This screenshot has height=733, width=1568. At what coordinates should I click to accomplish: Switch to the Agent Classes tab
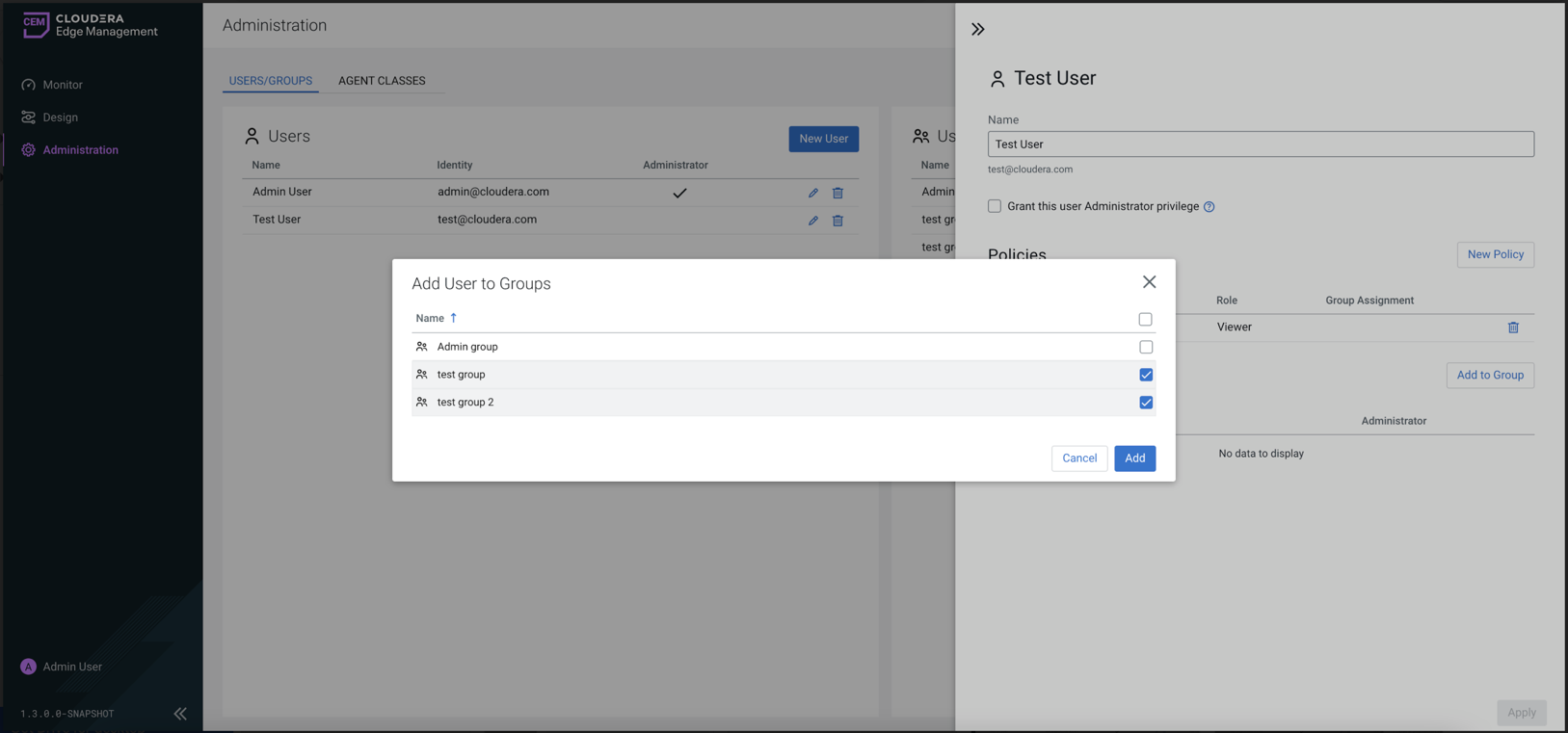[x=382, y=81]
